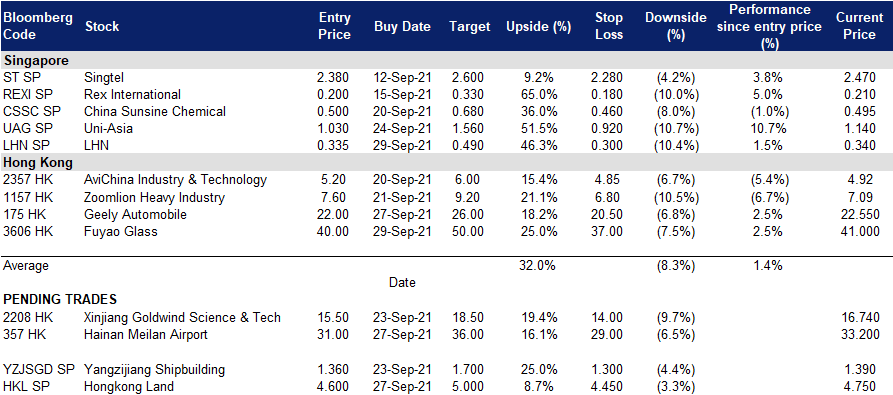Click AviChina Industry & Technology cell

[x=175, y=180]
